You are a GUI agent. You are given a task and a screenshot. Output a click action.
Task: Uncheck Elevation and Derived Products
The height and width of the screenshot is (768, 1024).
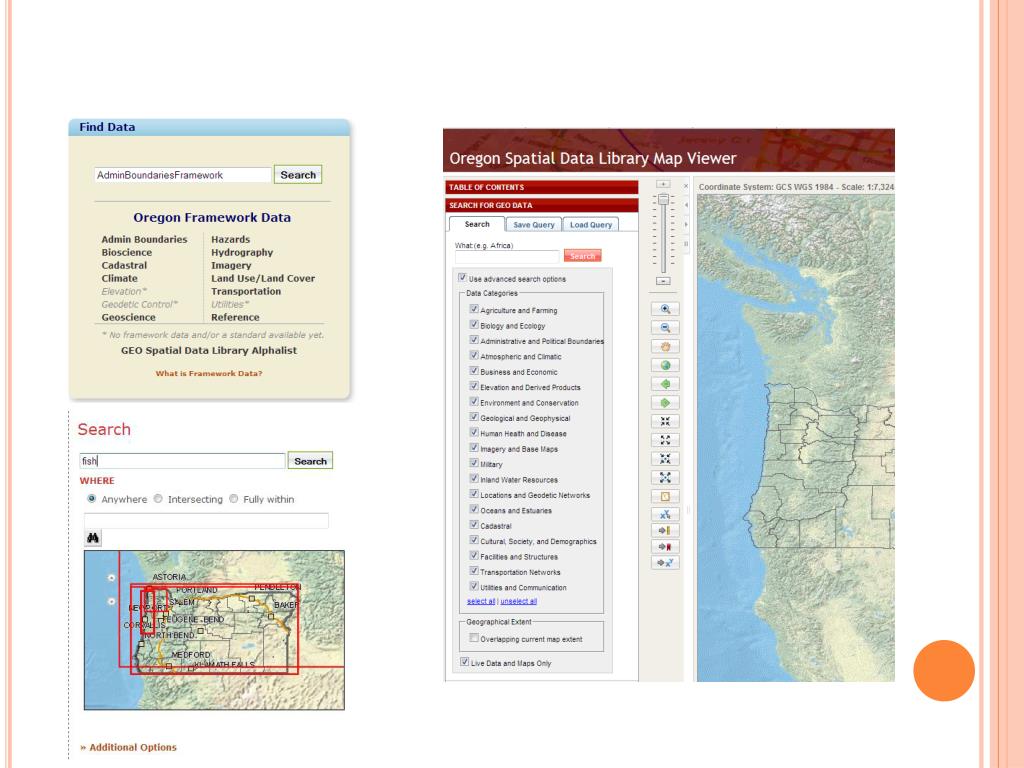pyautogui.click(x=474, y=386)
